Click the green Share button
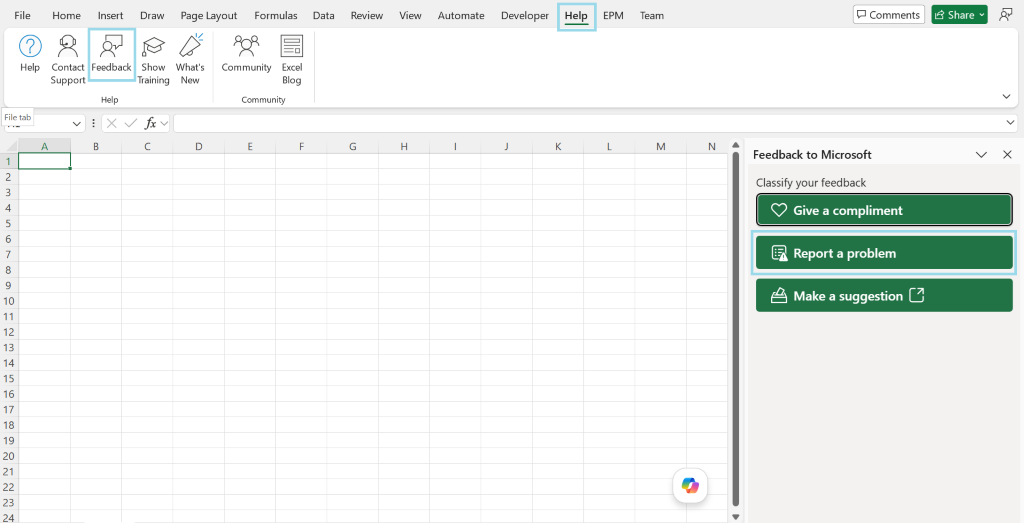The image size is (1024, 523). tap(959, 14)
